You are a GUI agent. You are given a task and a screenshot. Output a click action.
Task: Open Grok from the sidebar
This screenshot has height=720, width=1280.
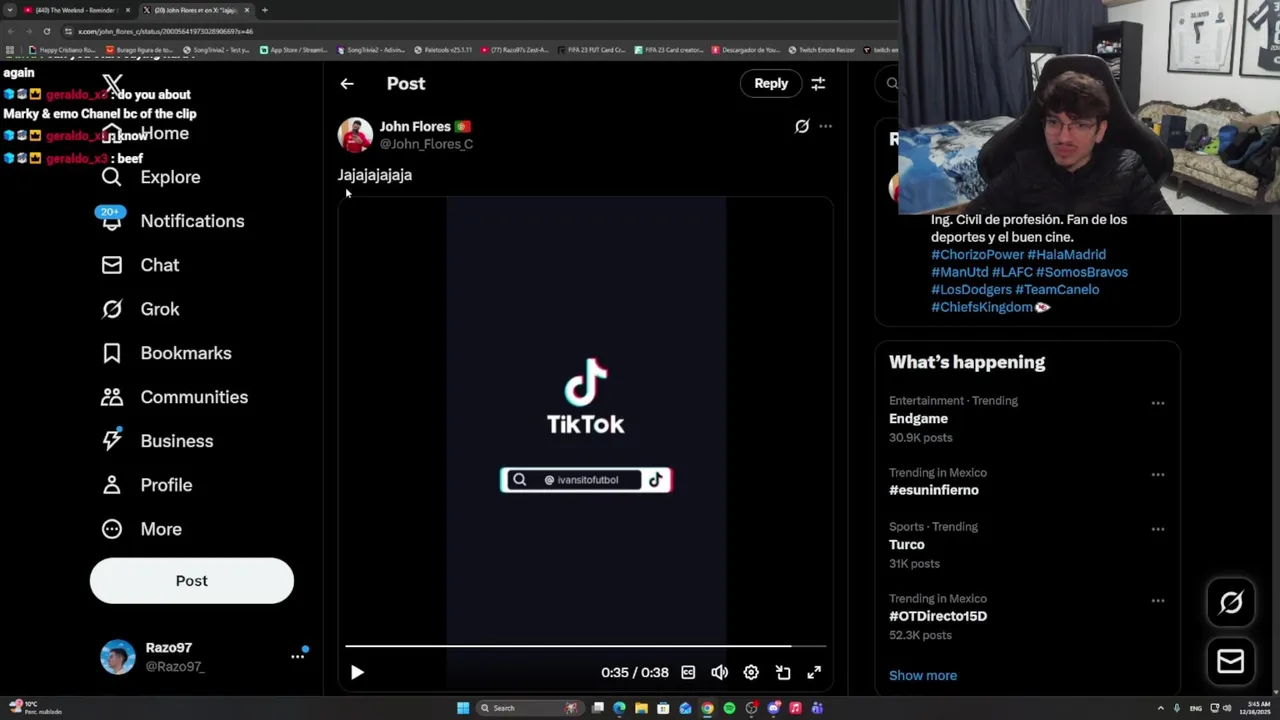pyautogui.click(x=140, y=309)
